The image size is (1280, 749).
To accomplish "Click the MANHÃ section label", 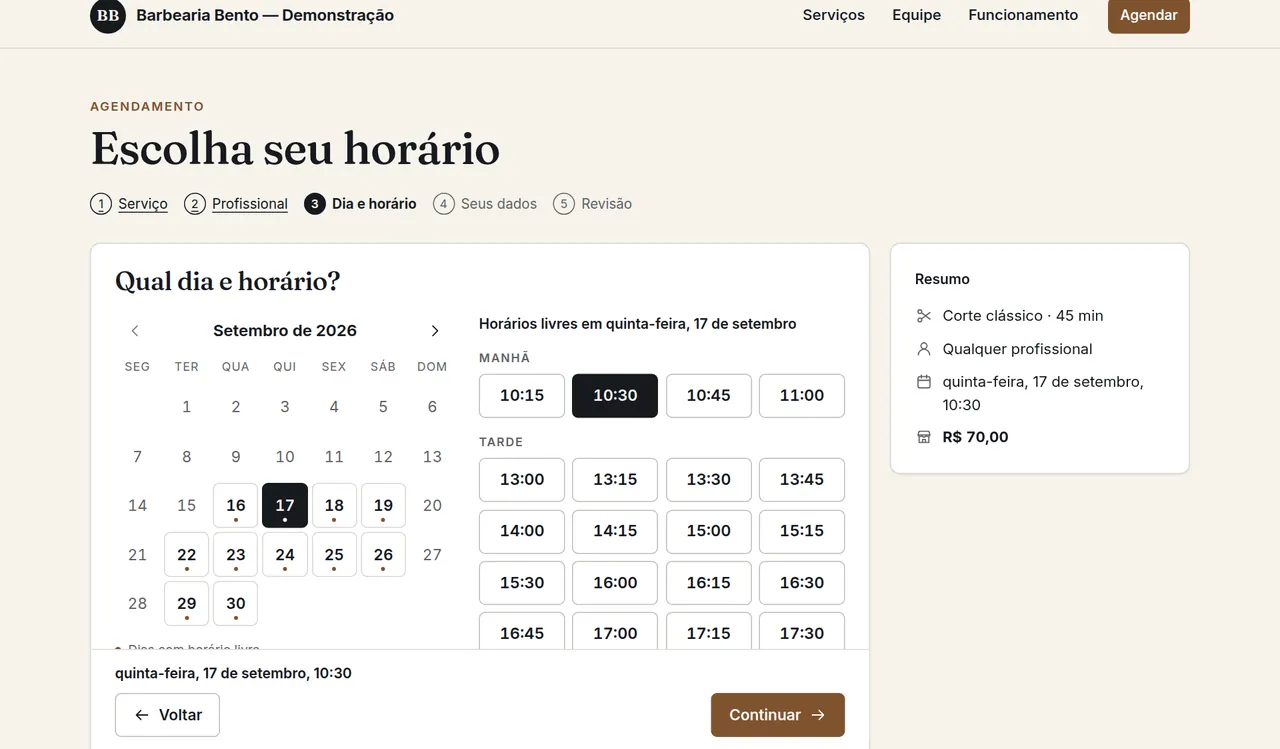I will click(x=505, y=358).
